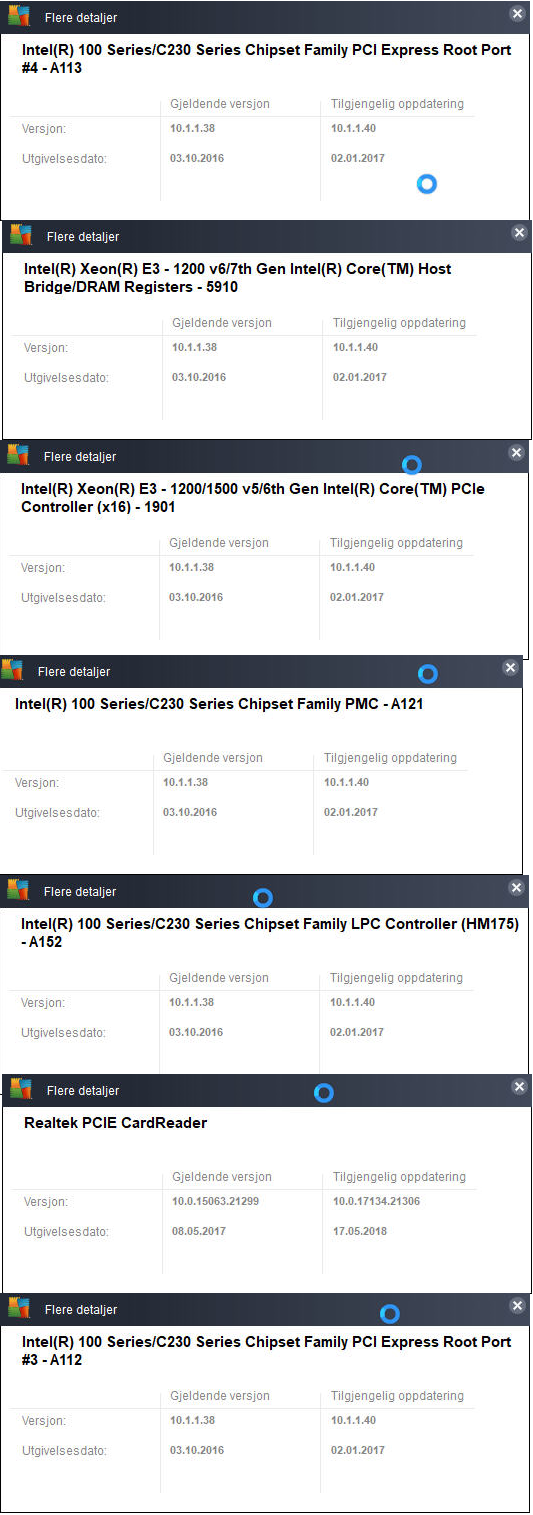Close the Root Port #4 - A113 dialog
This screenshot has width=533, height=1515.
[516, 14]
